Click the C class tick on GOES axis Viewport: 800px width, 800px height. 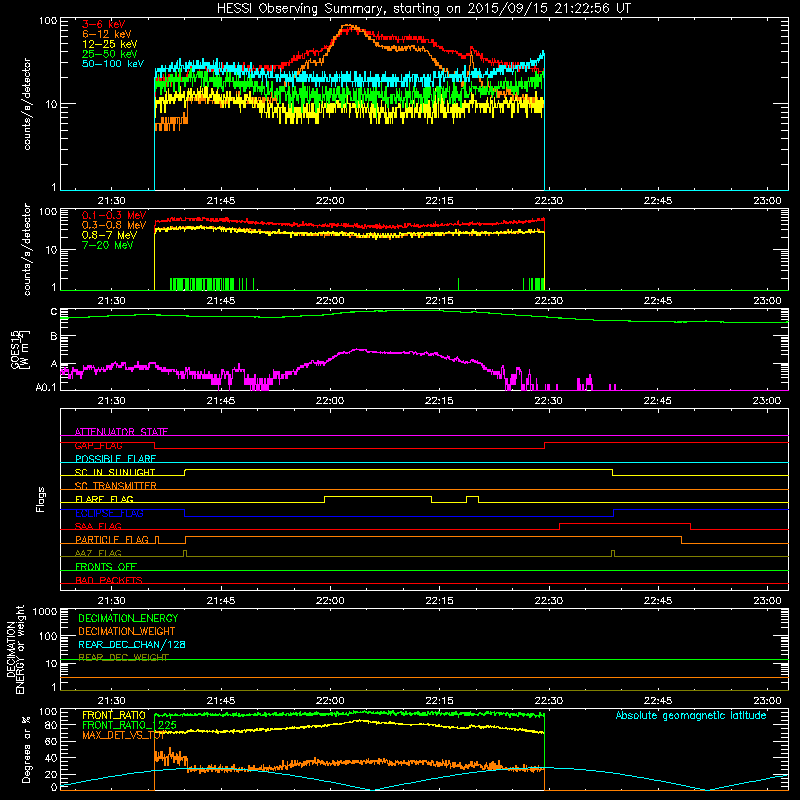point(54,311)
